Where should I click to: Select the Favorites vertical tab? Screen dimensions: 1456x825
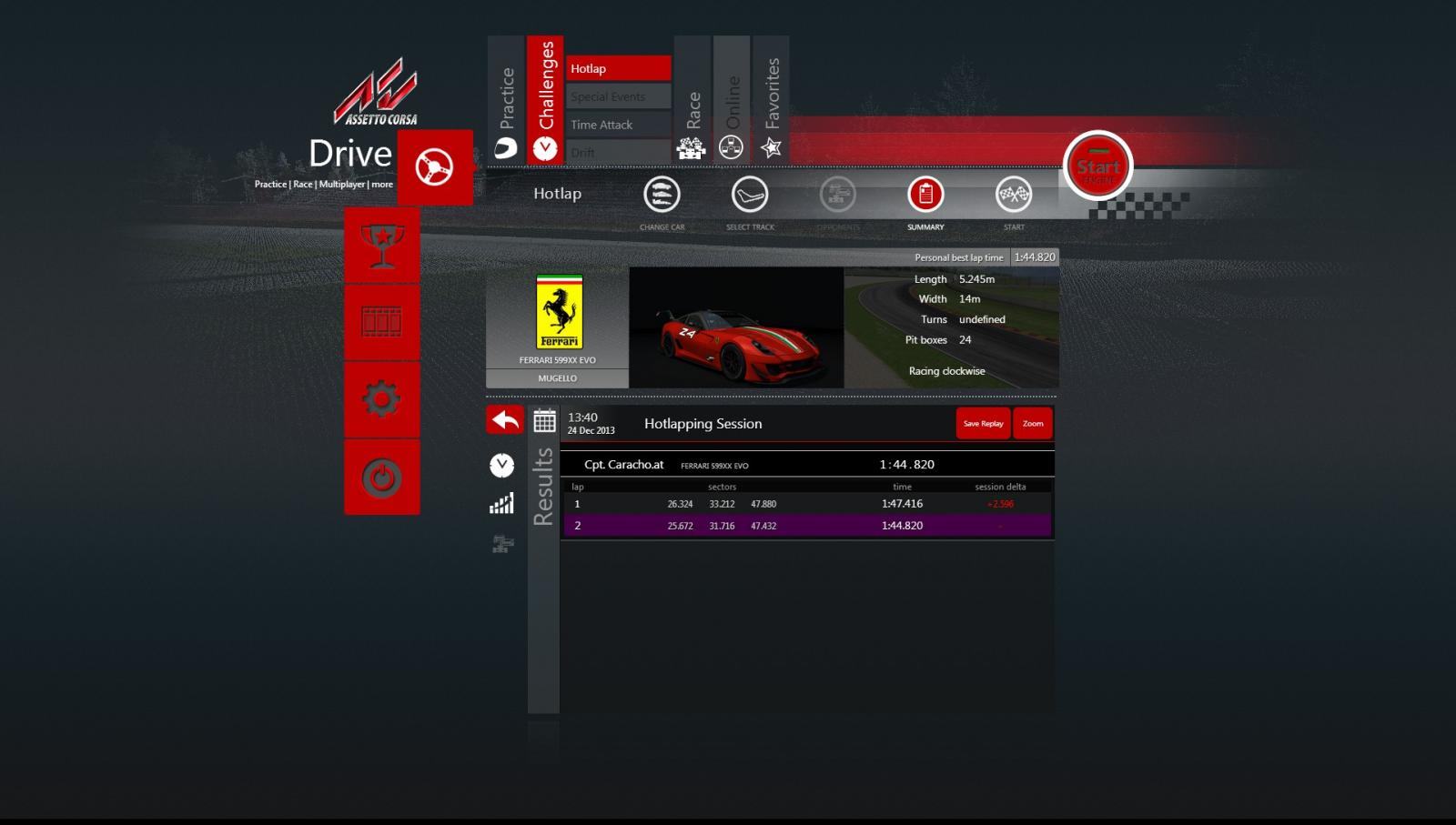click(x=771, y=100)
